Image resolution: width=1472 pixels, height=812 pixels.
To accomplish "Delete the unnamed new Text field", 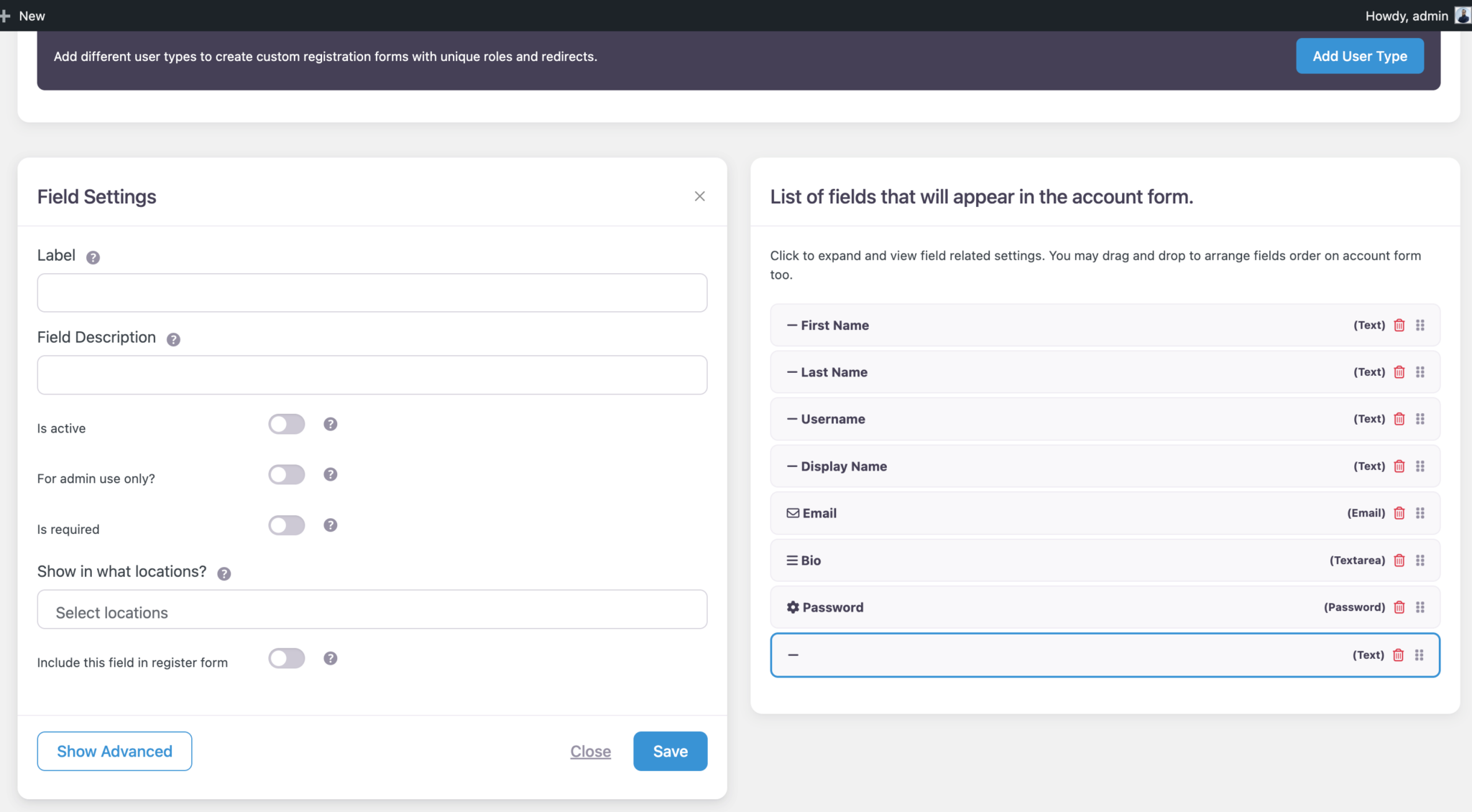I will [x=1398, y=655].
